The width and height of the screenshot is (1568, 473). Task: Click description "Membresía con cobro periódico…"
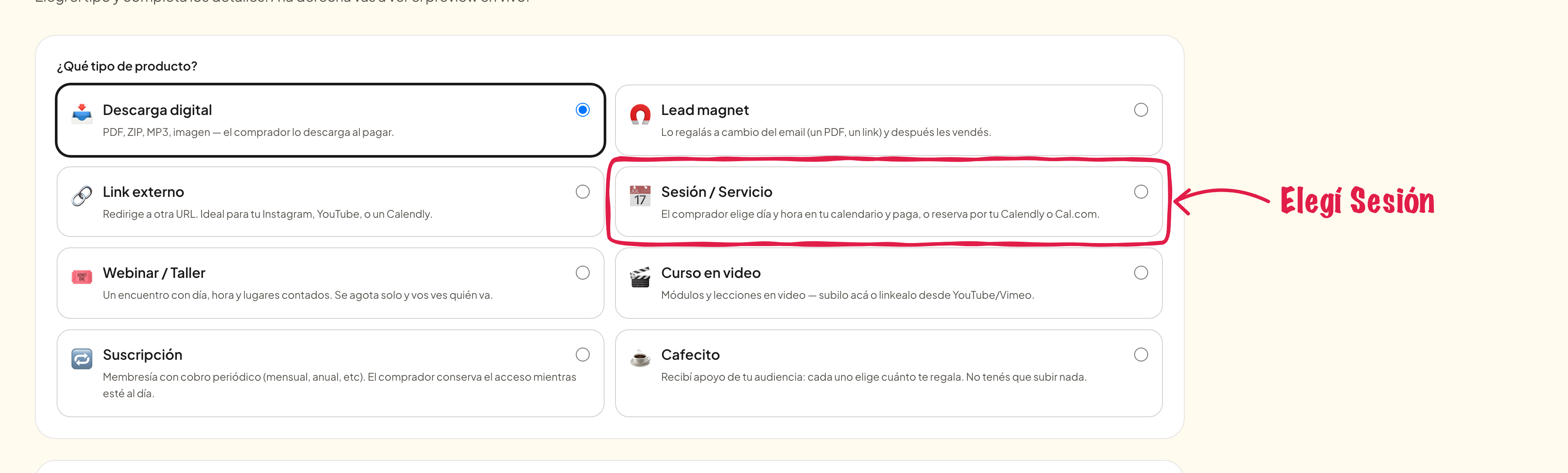point(339,385)
